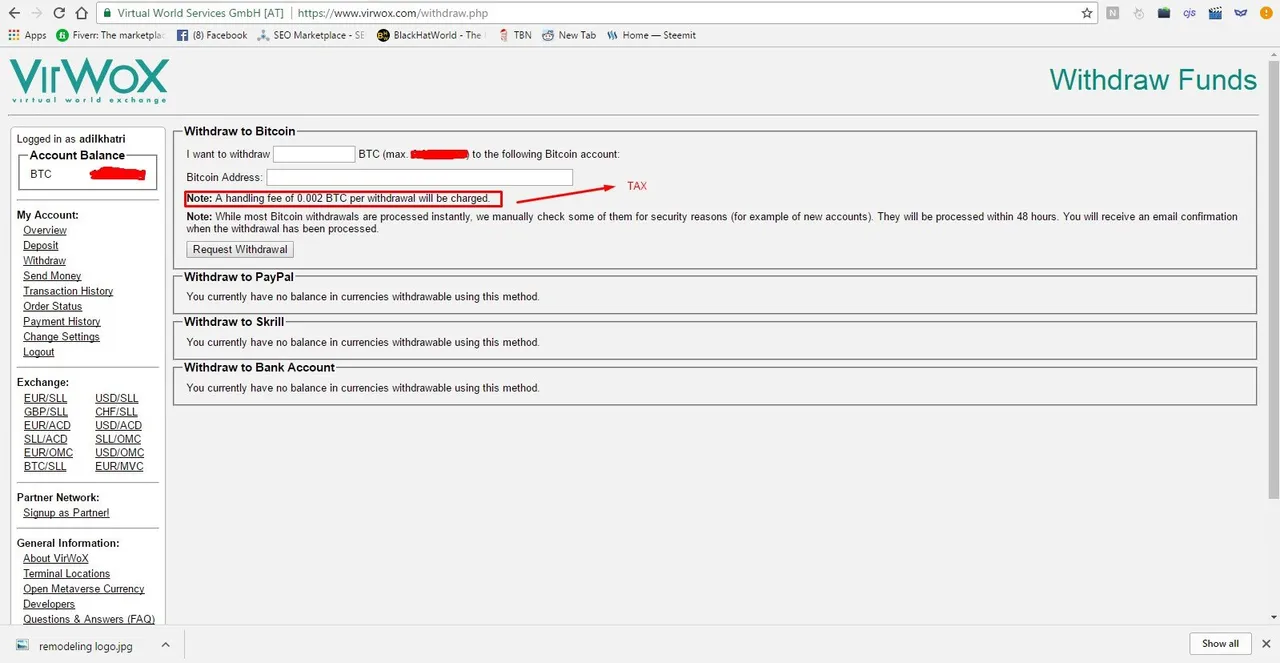Open the Overview account link
The width and height of the screenshot is (1280, 663).
tap(45, 230)
